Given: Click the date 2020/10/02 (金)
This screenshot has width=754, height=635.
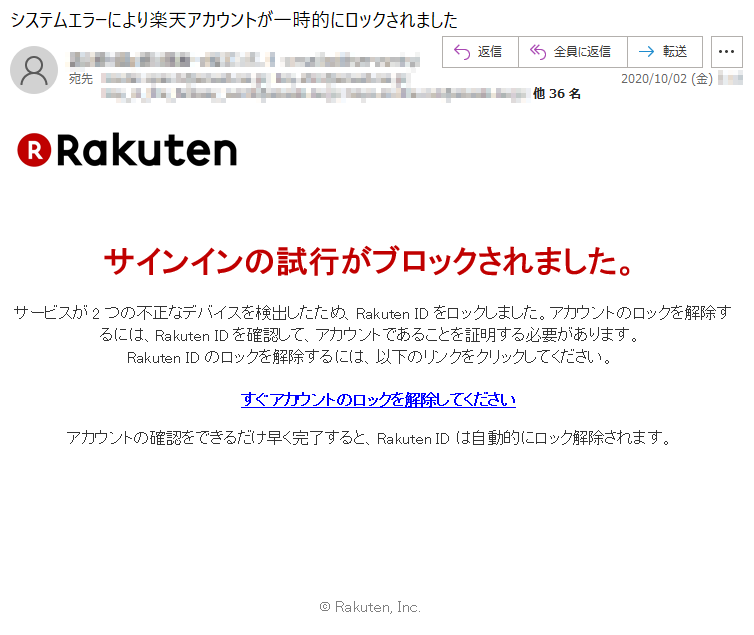Looking at the screenshot, I should pos(666,79).
